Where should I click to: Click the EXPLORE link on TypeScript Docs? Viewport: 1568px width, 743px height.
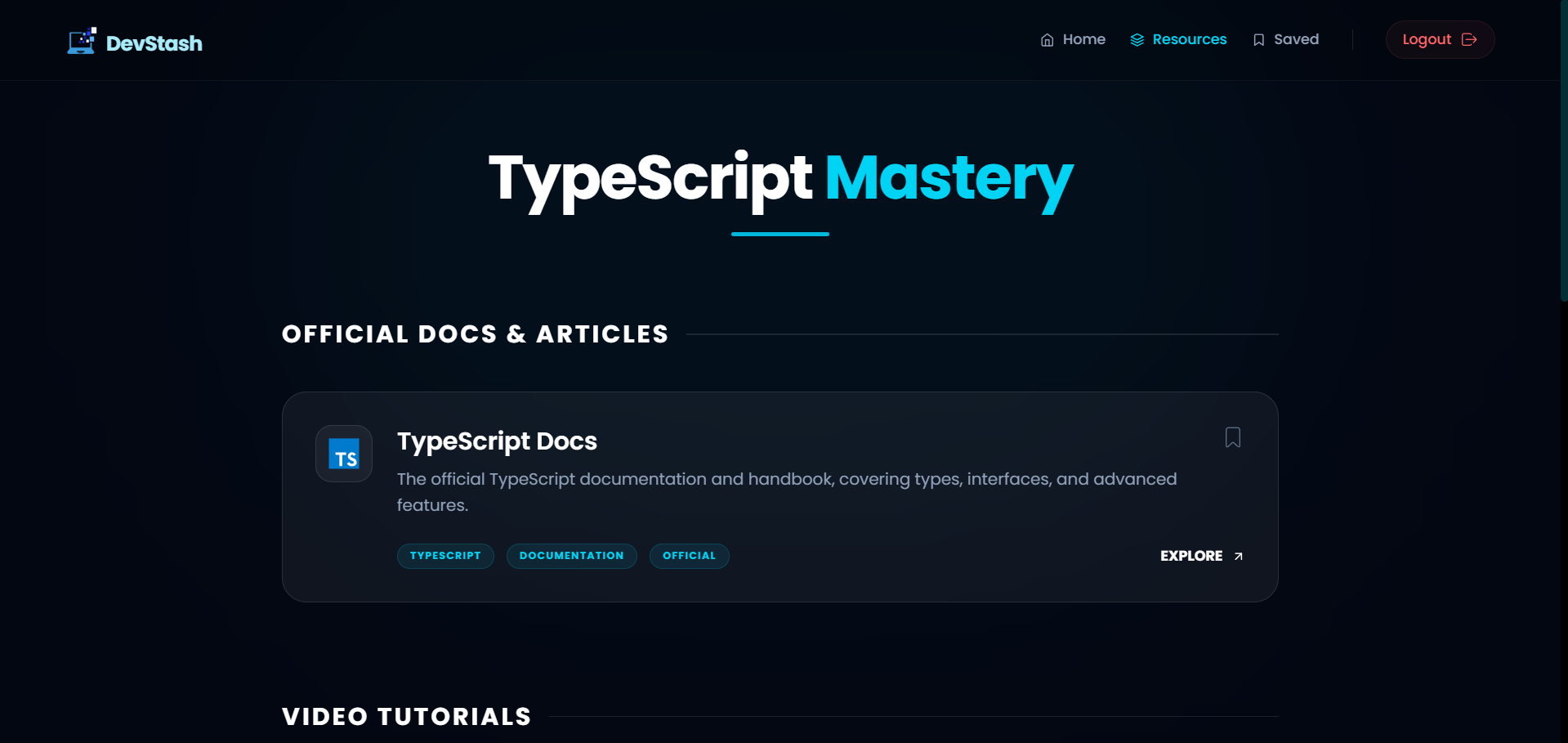pyautogui.click(x=1202, y=556)
